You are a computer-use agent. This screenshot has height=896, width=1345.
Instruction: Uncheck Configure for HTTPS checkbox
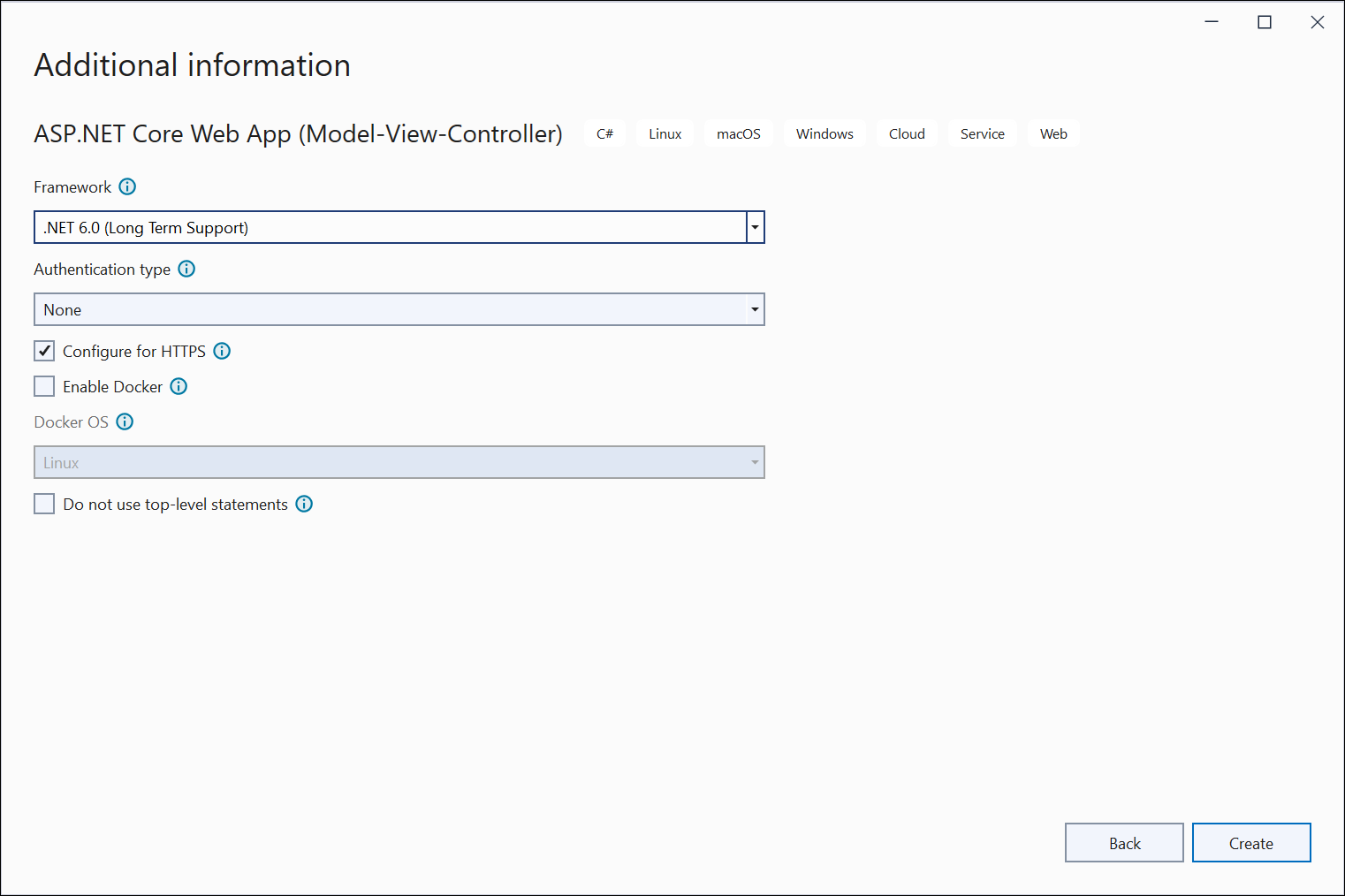click(x=44, y=351)
